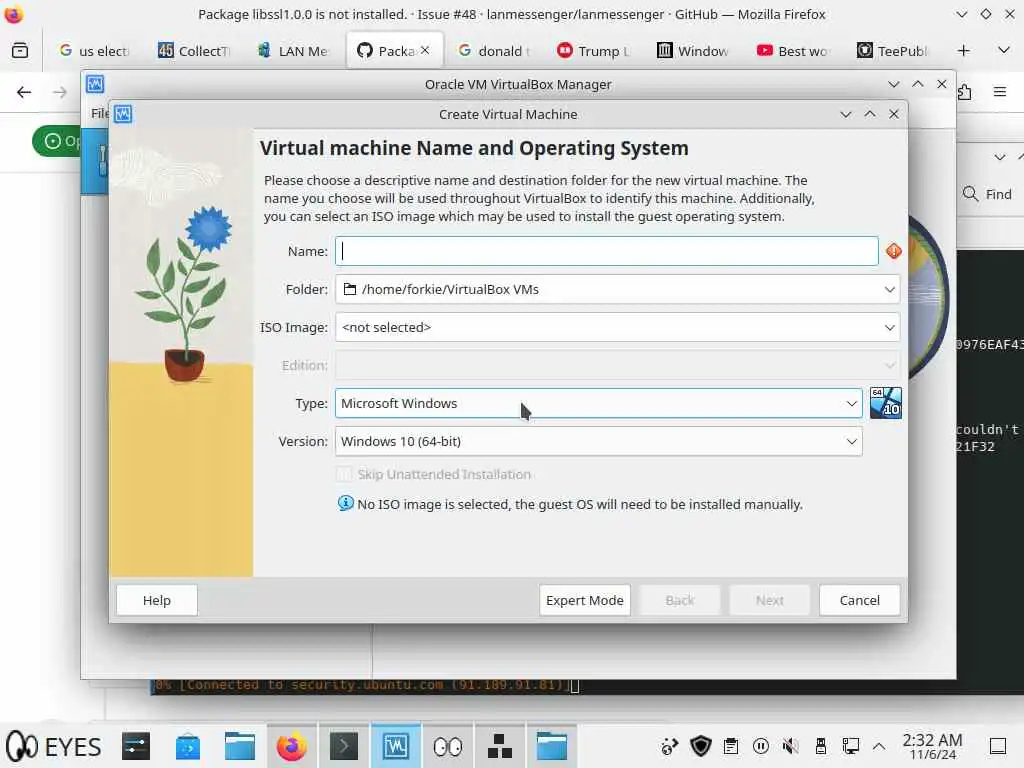The image size is (1024, 768).
Task: Open the settings mixer taskbar icon
Action: [136, 746]
